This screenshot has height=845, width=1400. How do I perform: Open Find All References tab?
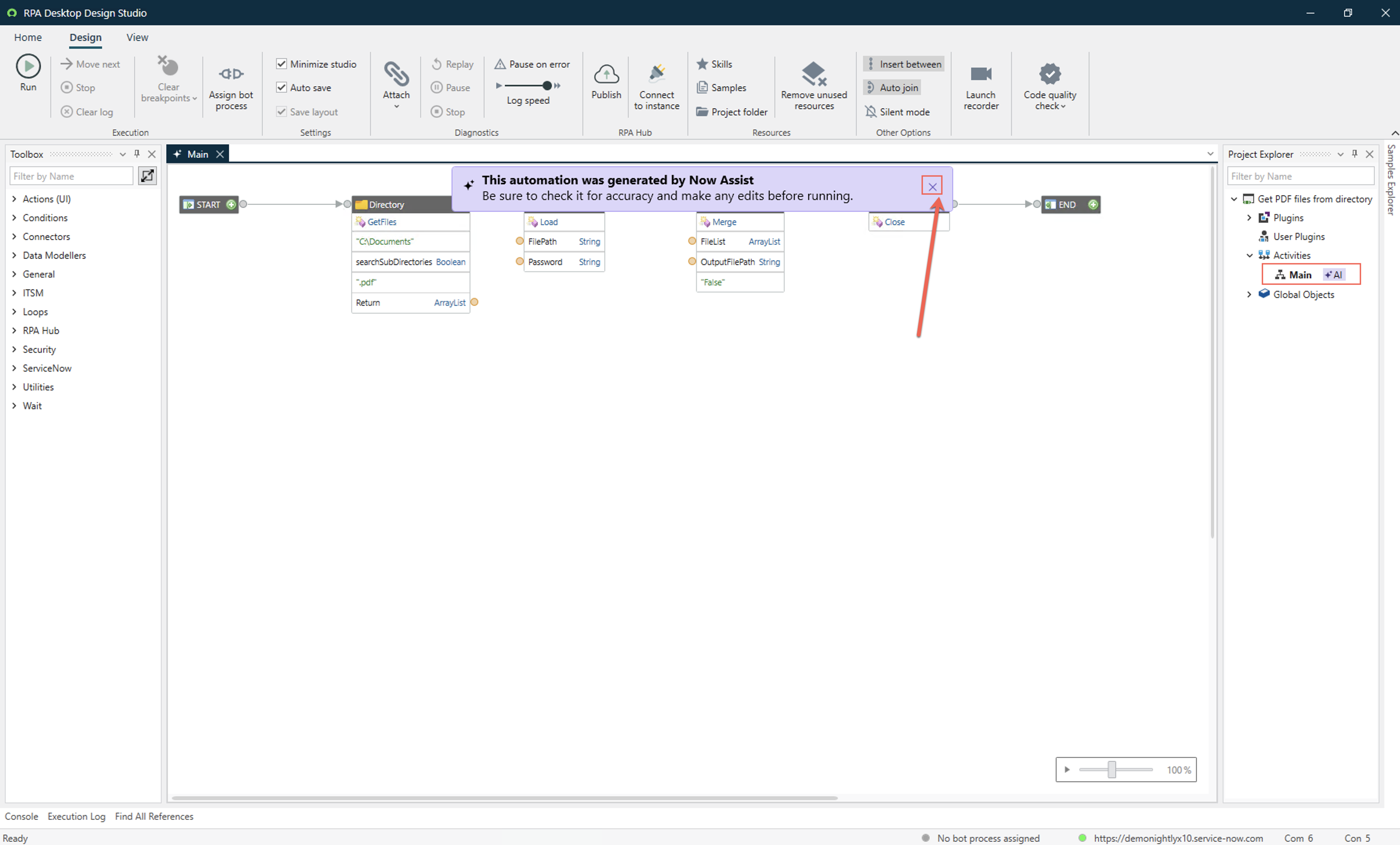click(x=154, y=816)
